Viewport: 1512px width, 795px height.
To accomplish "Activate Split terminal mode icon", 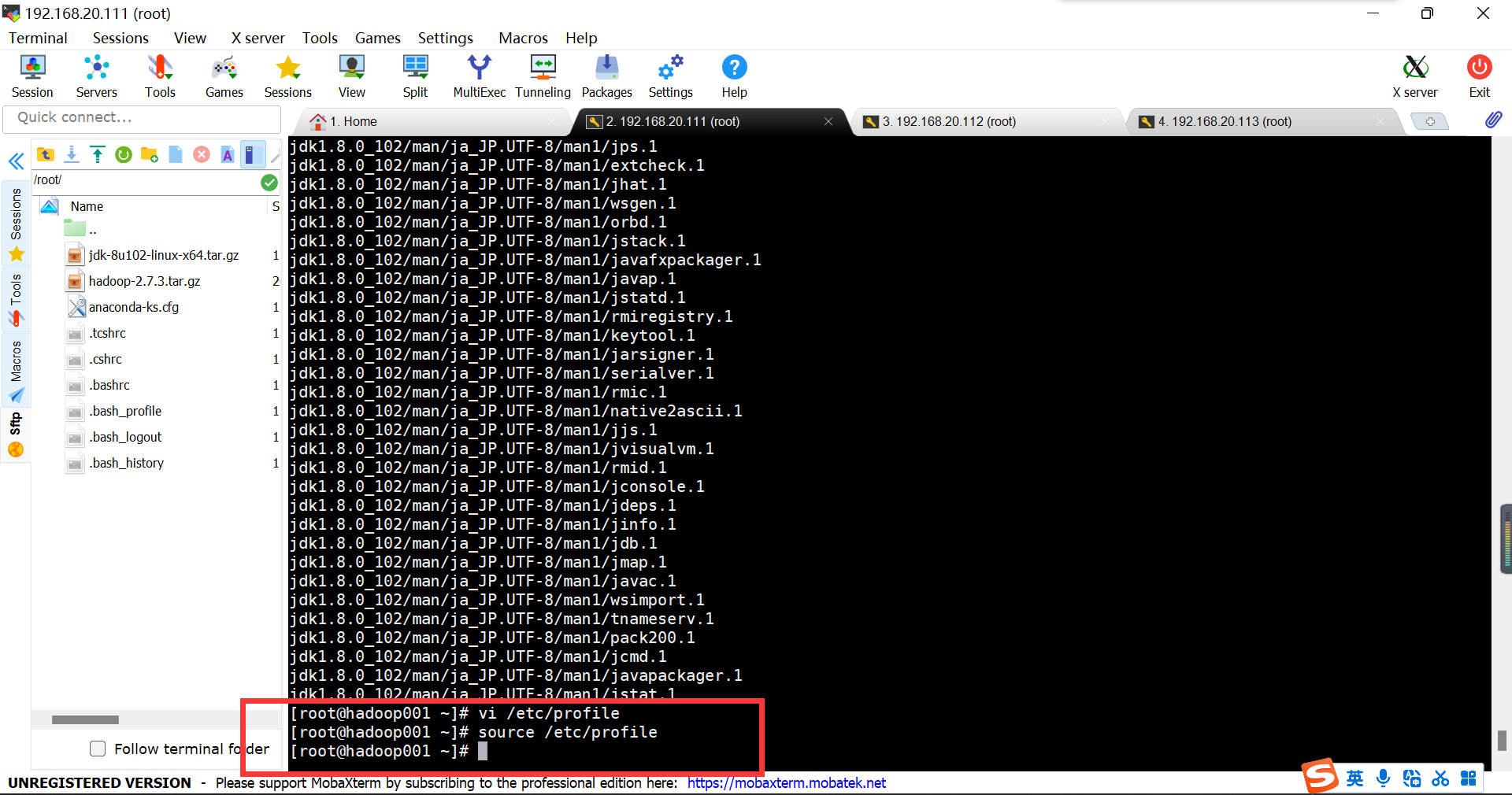I will coord(416,76).
